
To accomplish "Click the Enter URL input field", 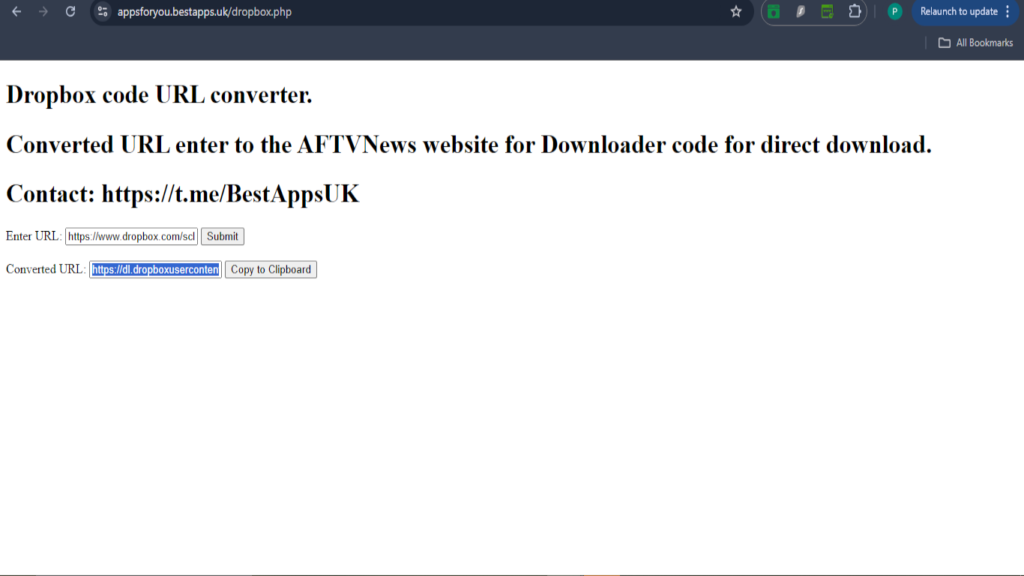I will pyautogui.click(x=131, y=236).
